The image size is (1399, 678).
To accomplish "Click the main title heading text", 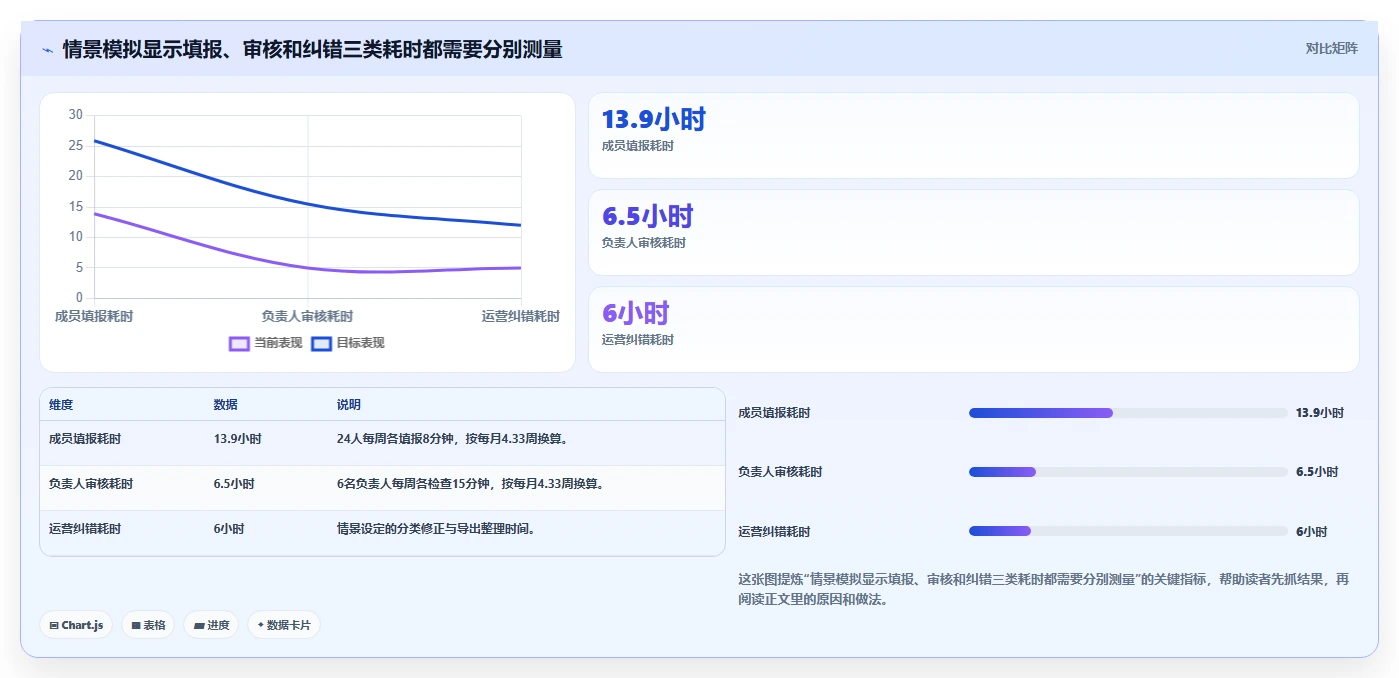I will click(312, 49).
